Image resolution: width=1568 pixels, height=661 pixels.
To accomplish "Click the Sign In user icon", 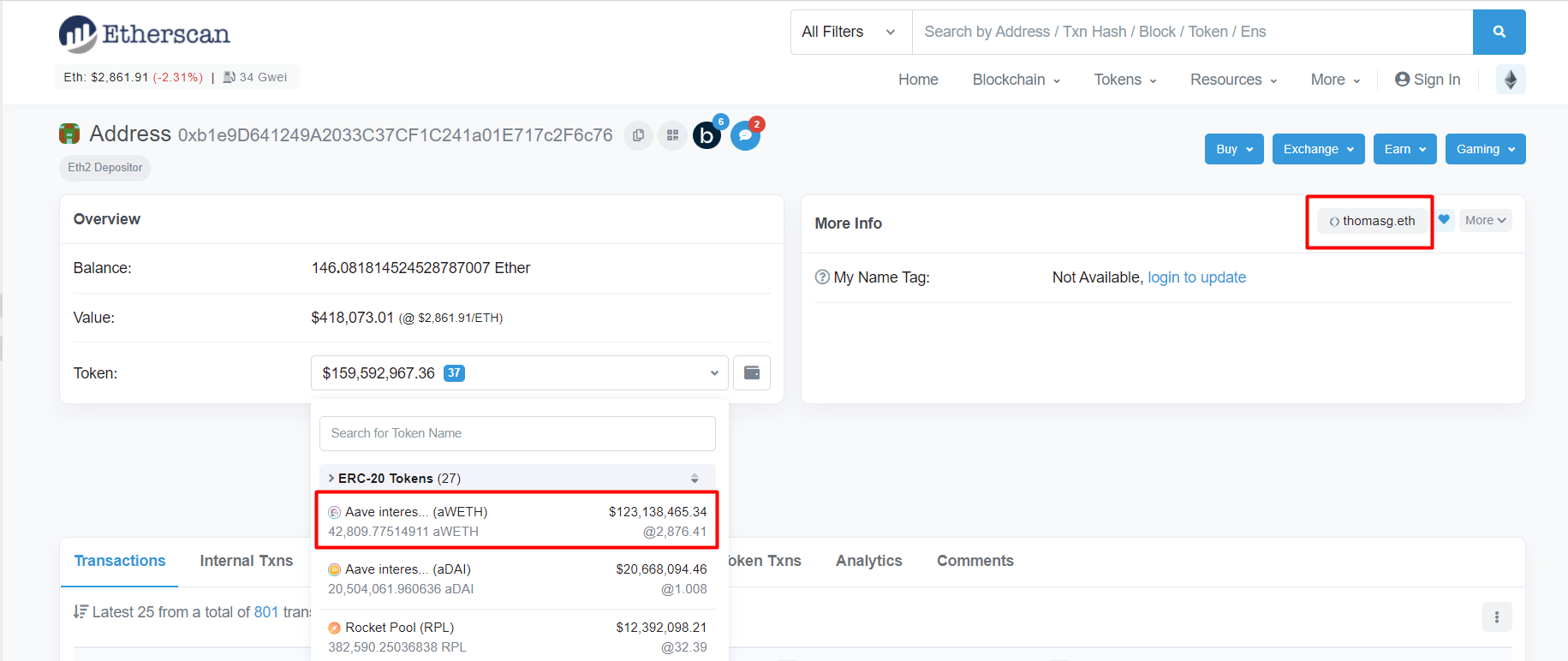I will pos(1402,80).
